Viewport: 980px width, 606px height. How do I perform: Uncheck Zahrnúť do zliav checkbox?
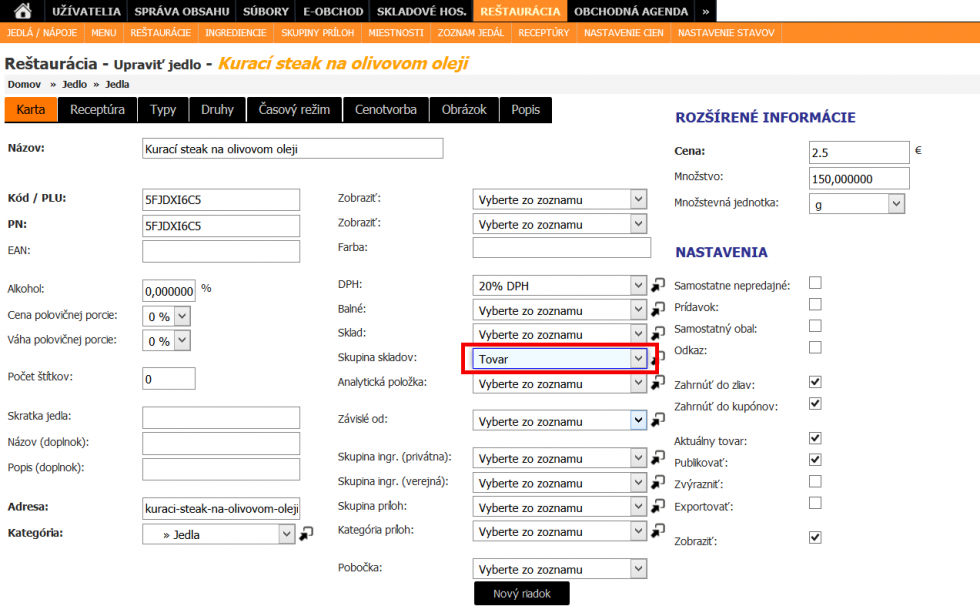815,382
